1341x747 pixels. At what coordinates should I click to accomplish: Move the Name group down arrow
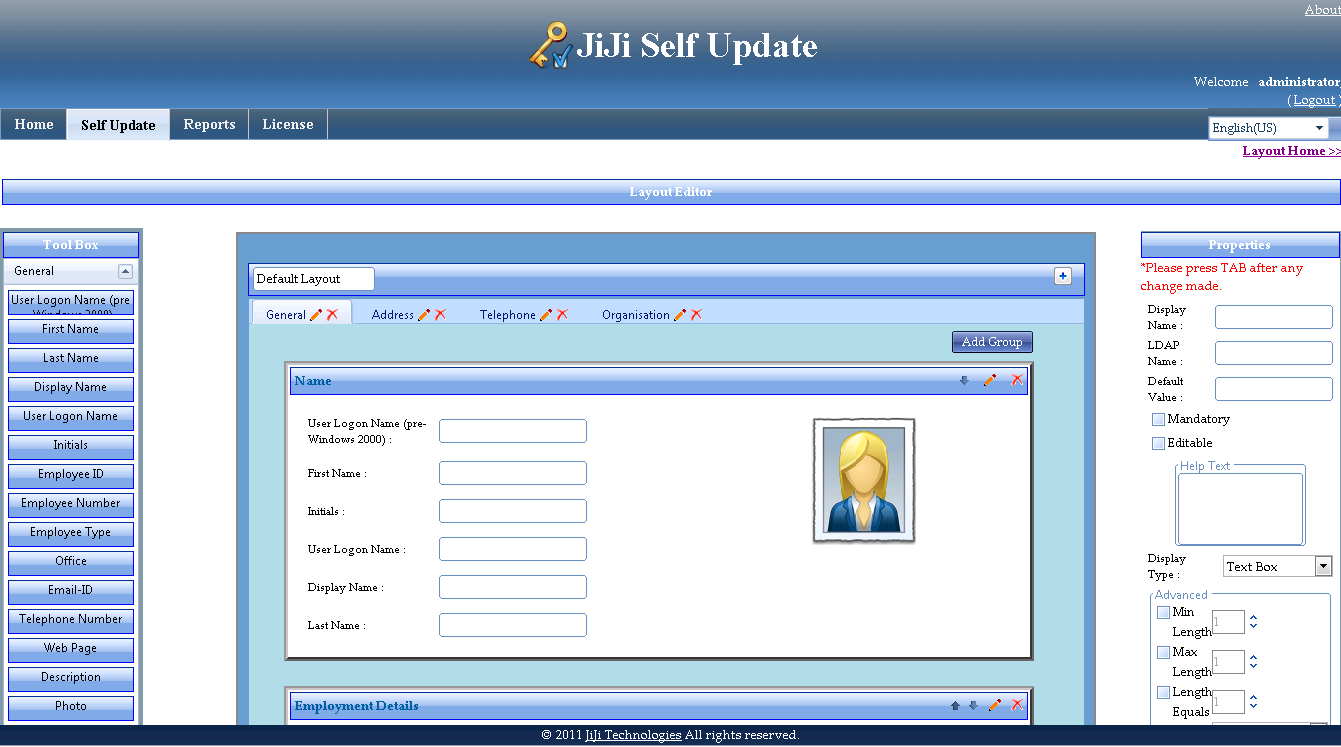(964, 380)
